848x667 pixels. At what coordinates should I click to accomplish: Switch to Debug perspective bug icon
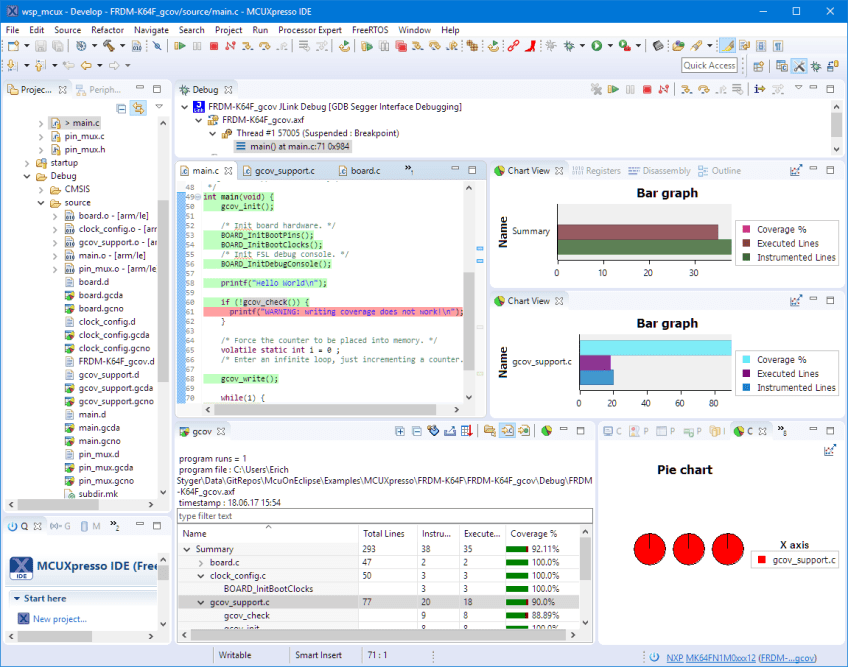(x=816, y=66)
